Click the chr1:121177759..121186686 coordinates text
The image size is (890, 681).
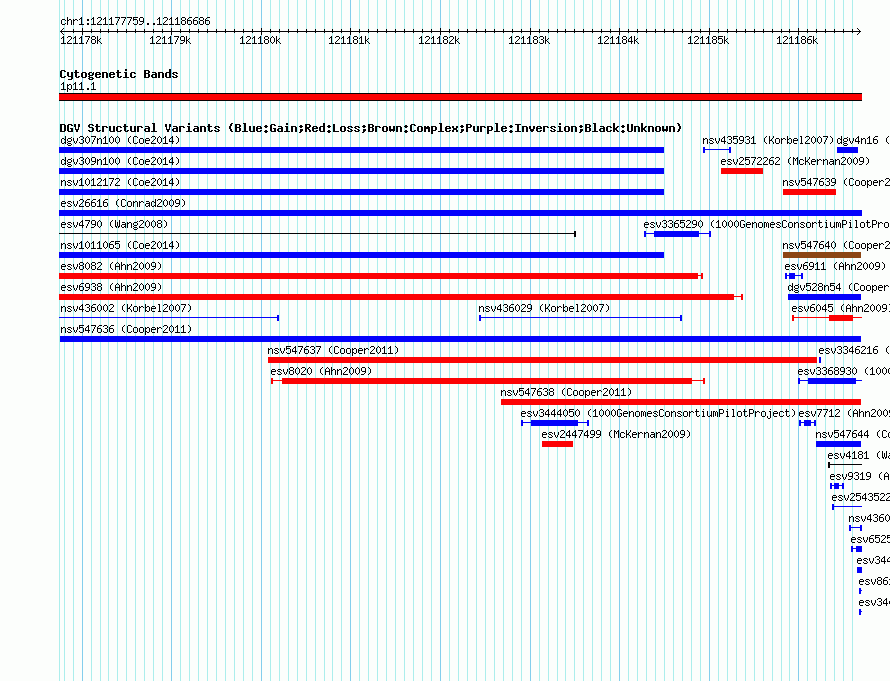click(x=135, y=21)
